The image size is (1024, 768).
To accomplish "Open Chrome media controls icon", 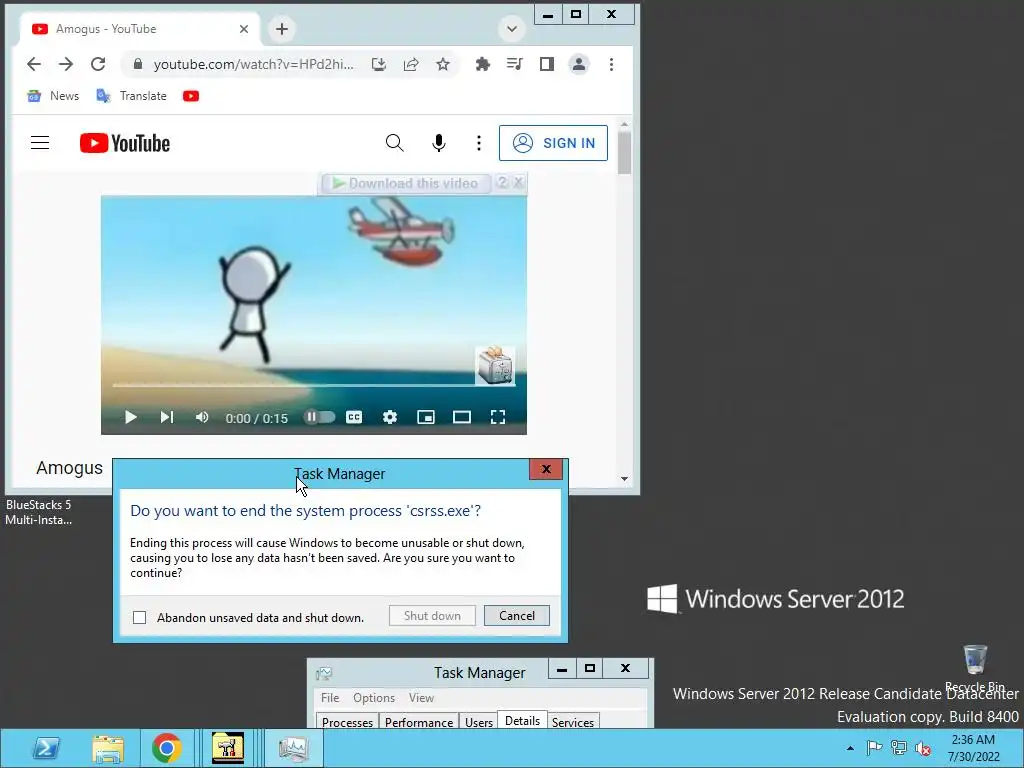I will [515, 64].
